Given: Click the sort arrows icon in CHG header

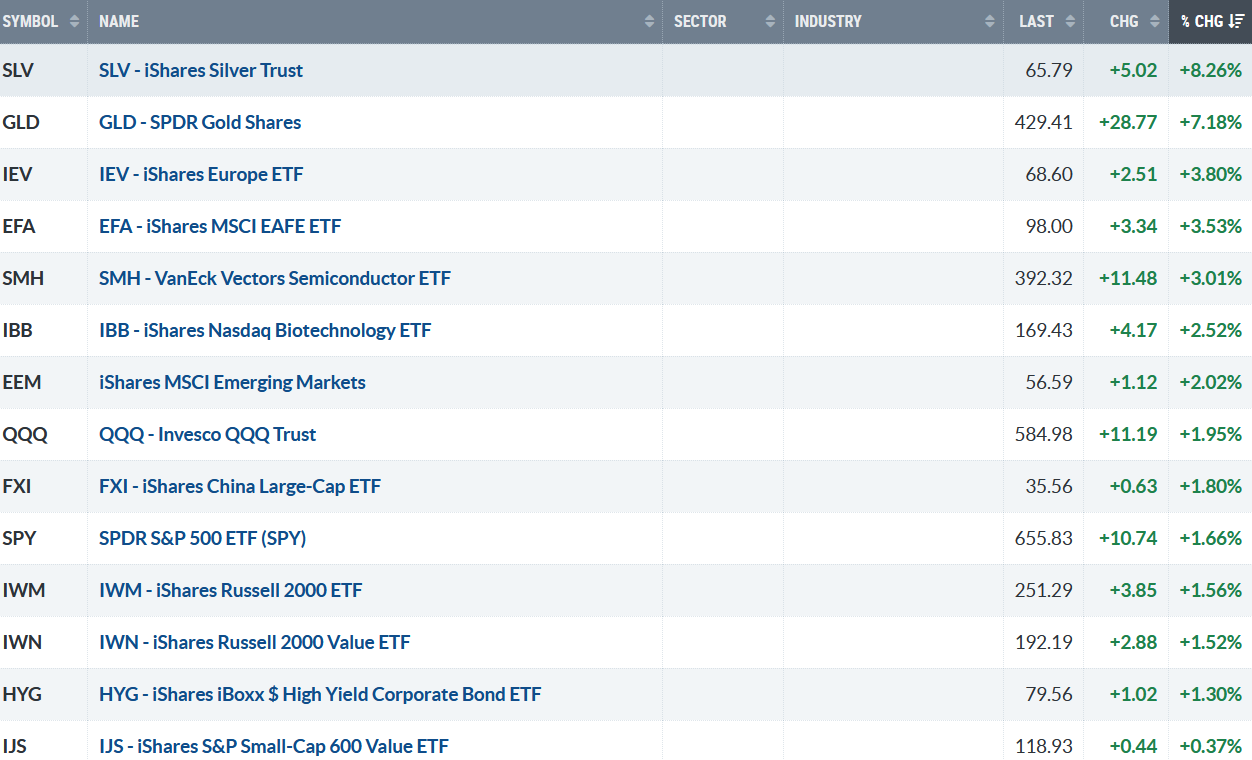Looking at the screenshot, I should click(1155, 21).
